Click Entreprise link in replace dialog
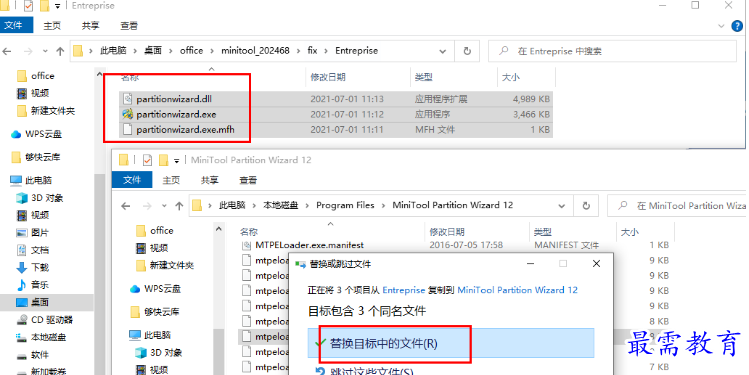Screen dimensions: 749x375 404,290
